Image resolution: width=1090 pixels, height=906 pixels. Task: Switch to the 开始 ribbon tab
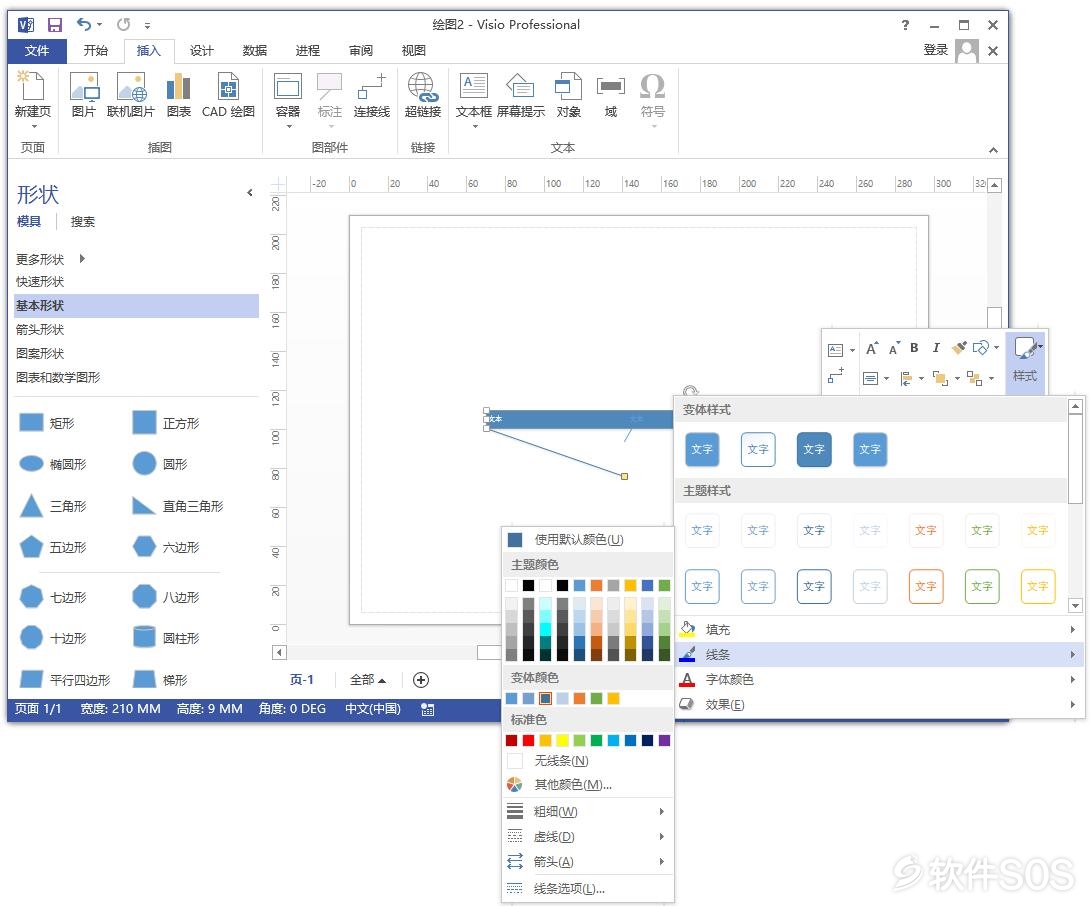click(96, 51)
